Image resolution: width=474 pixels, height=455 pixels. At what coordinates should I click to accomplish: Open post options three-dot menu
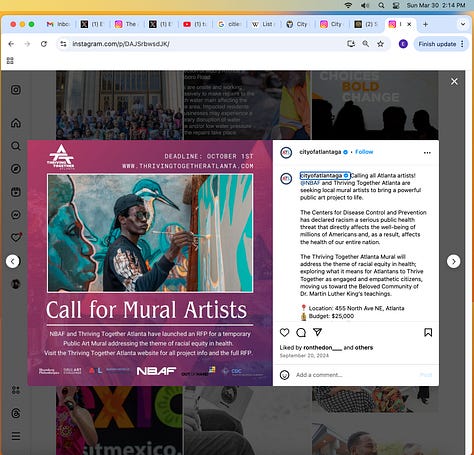click(427, 153)
